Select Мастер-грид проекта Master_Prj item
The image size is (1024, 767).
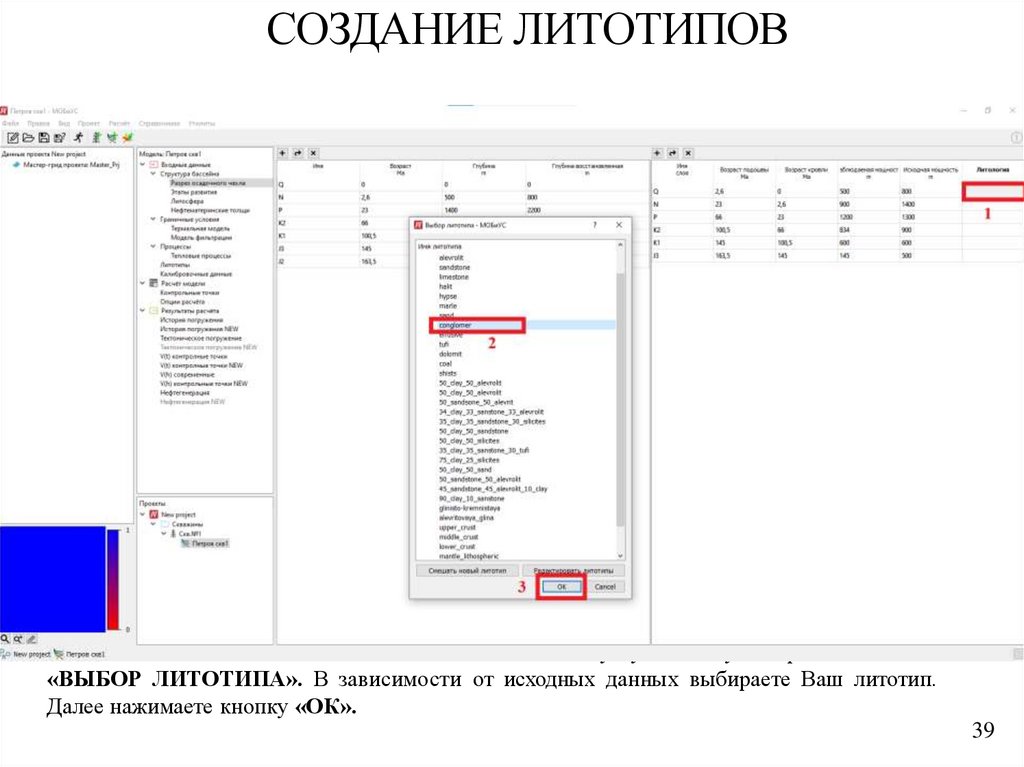coord(71,165)
